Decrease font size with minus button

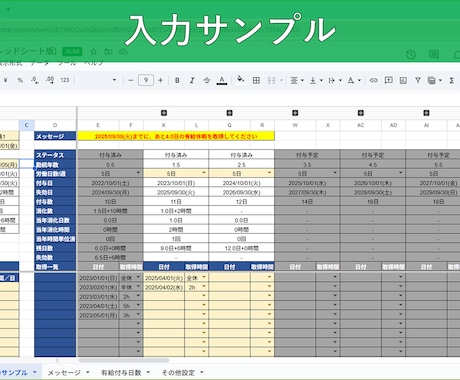[131, 80]
